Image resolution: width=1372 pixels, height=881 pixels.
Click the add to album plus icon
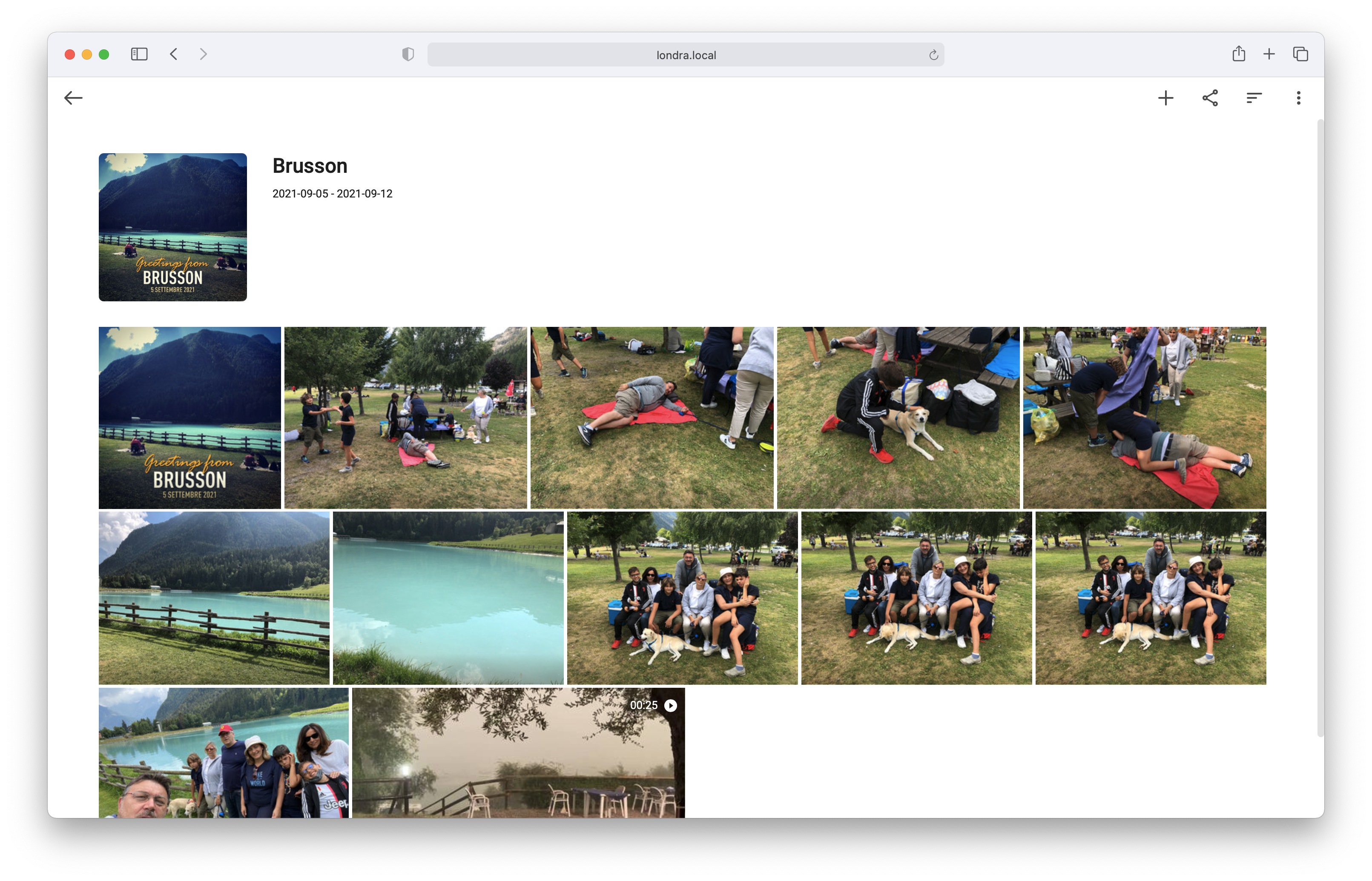tap(1165, 98)
